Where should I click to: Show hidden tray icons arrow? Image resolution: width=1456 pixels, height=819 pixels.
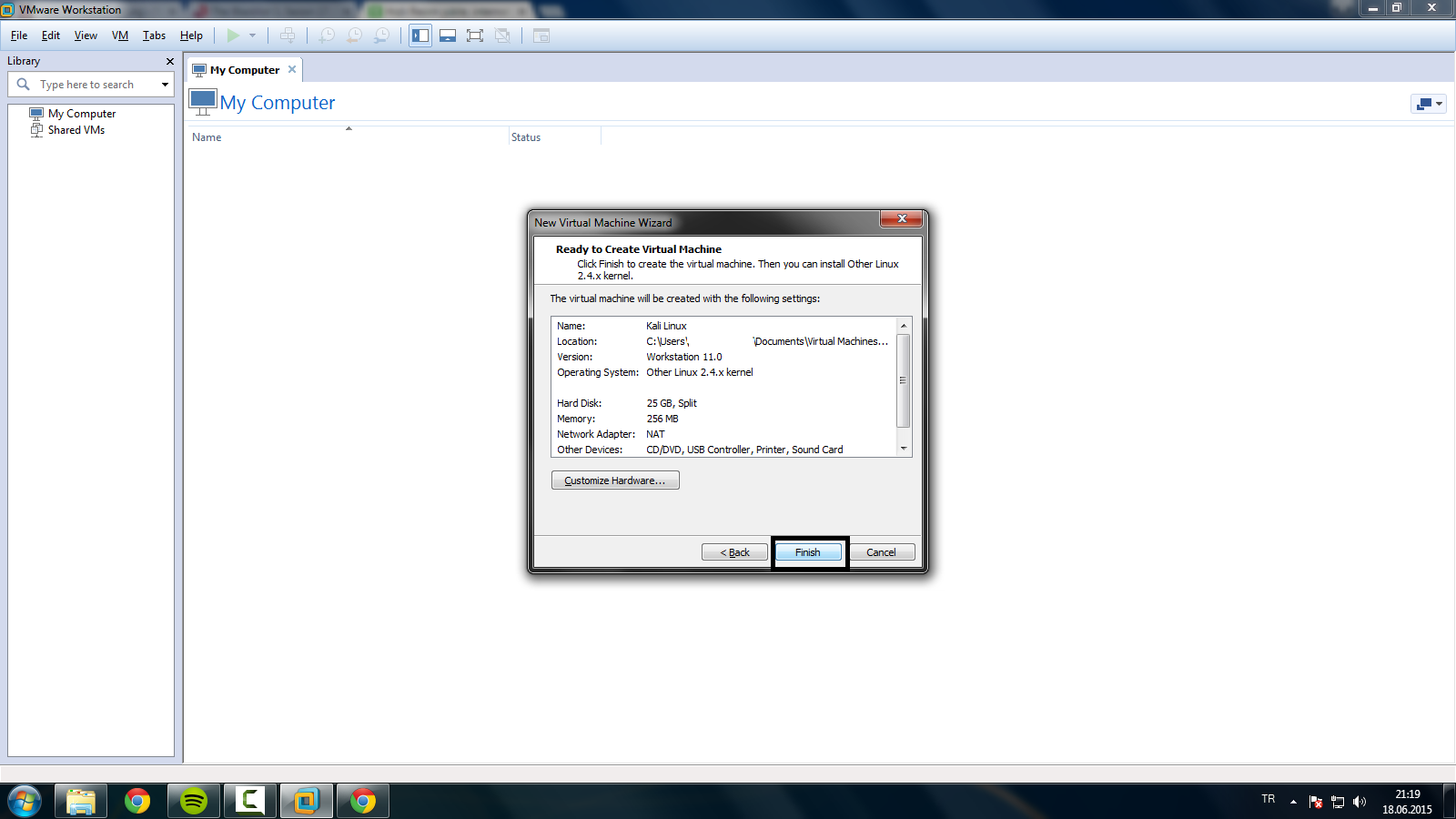point(1293,802)
